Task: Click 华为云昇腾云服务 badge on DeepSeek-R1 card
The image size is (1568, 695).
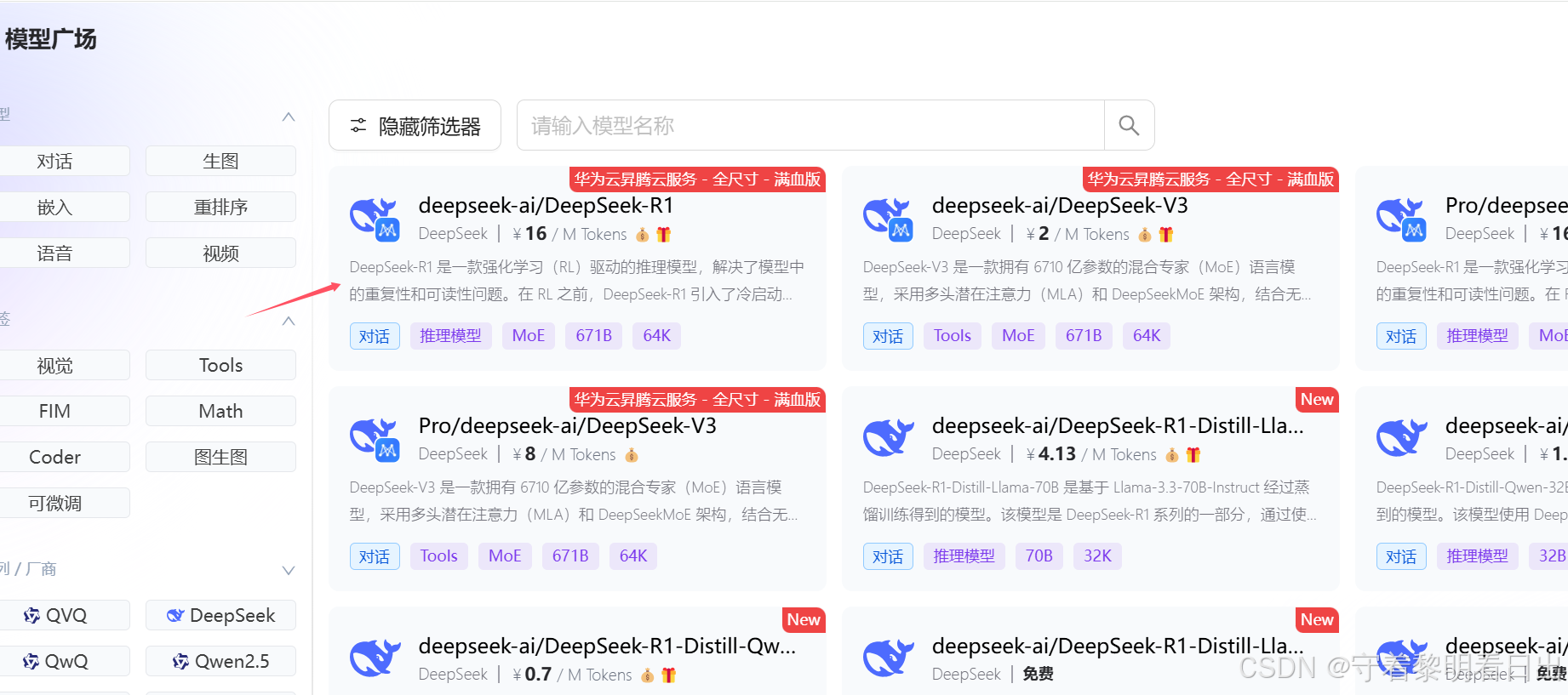Action: [697, 179]
